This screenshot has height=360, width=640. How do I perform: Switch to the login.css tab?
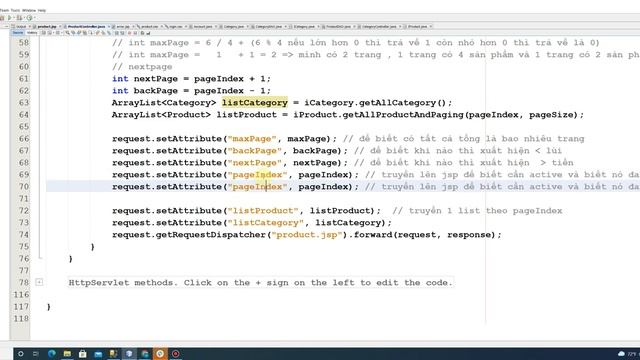(176, 27)
